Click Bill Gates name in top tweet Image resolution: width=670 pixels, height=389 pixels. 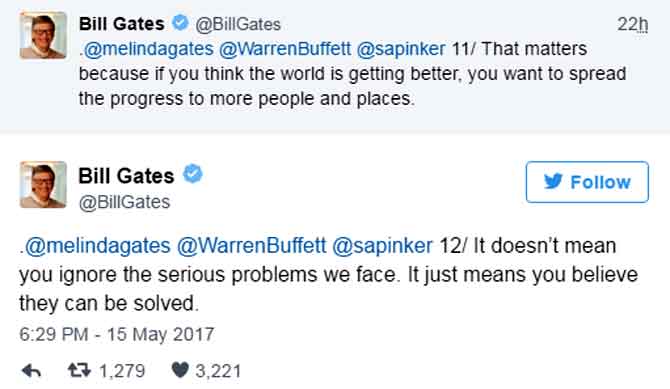click(122, 24)
